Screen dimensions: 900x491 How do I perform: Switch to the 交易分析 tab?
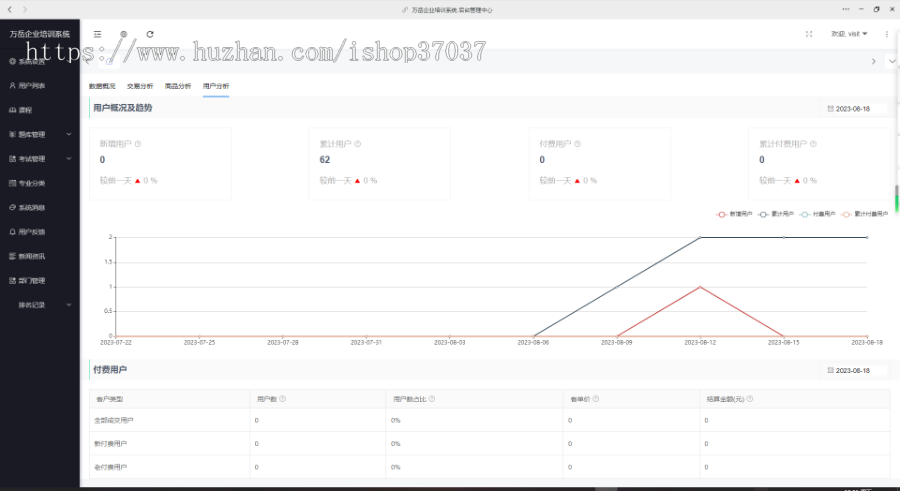[140, 86]
